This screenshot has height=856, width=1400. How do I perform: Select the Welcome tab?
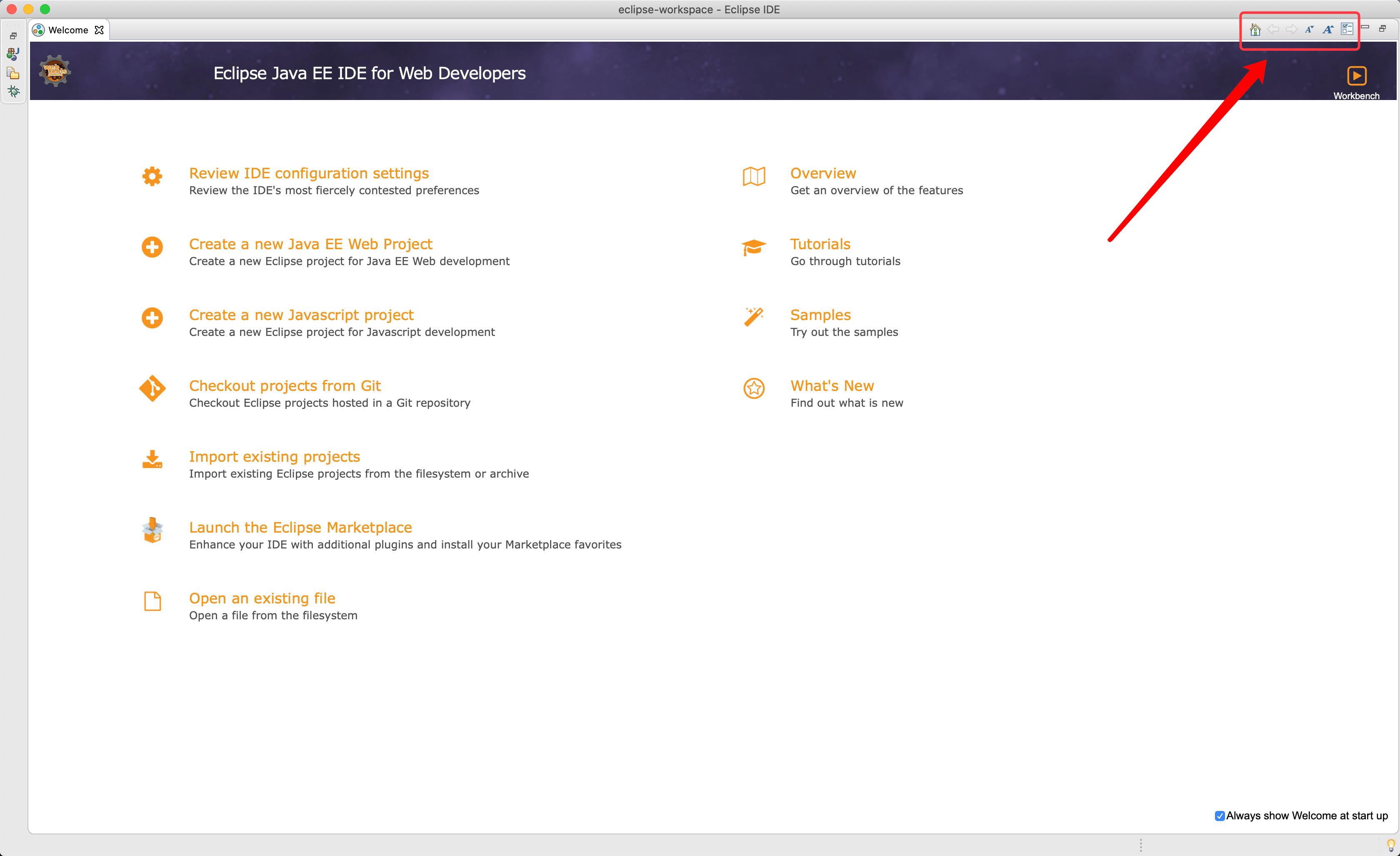click(68, 30)
